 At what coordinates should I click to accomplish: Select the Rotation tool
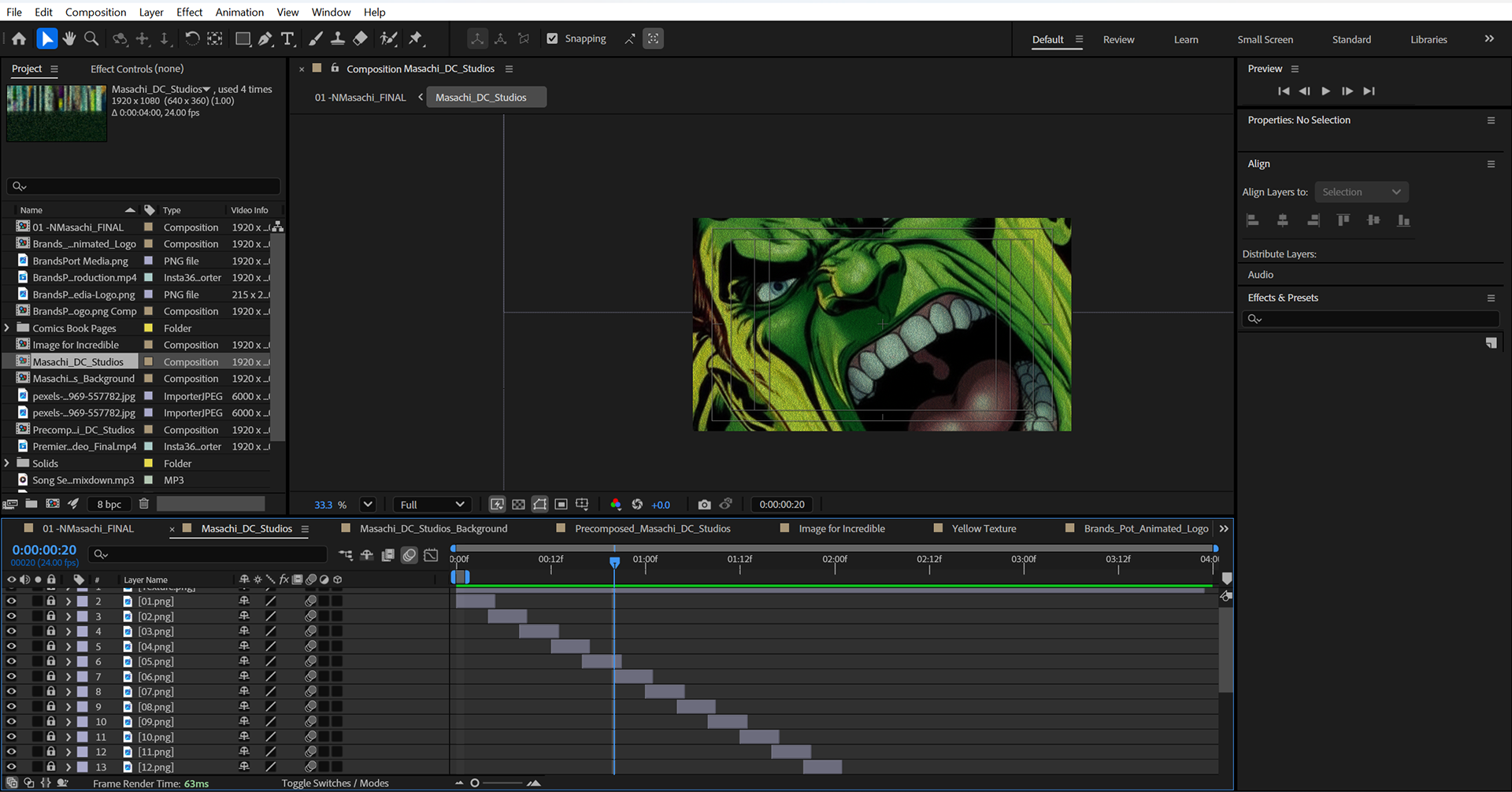[x=191, y=39]
